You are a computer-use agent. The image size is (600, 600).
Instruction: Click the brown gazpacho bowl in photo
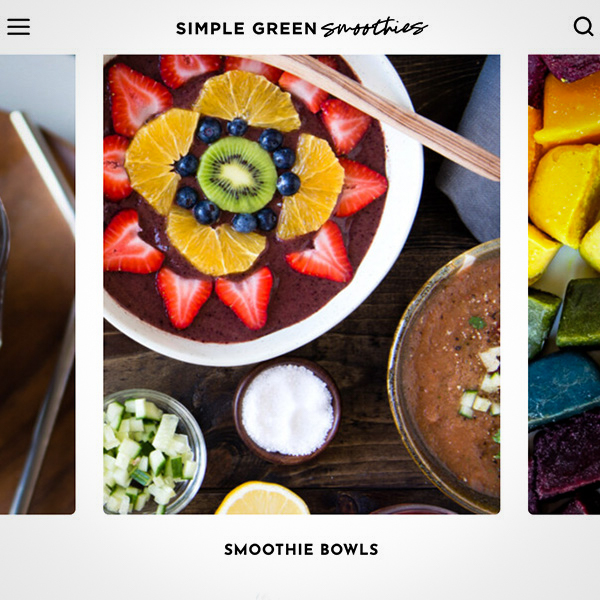tap(445, 377)
